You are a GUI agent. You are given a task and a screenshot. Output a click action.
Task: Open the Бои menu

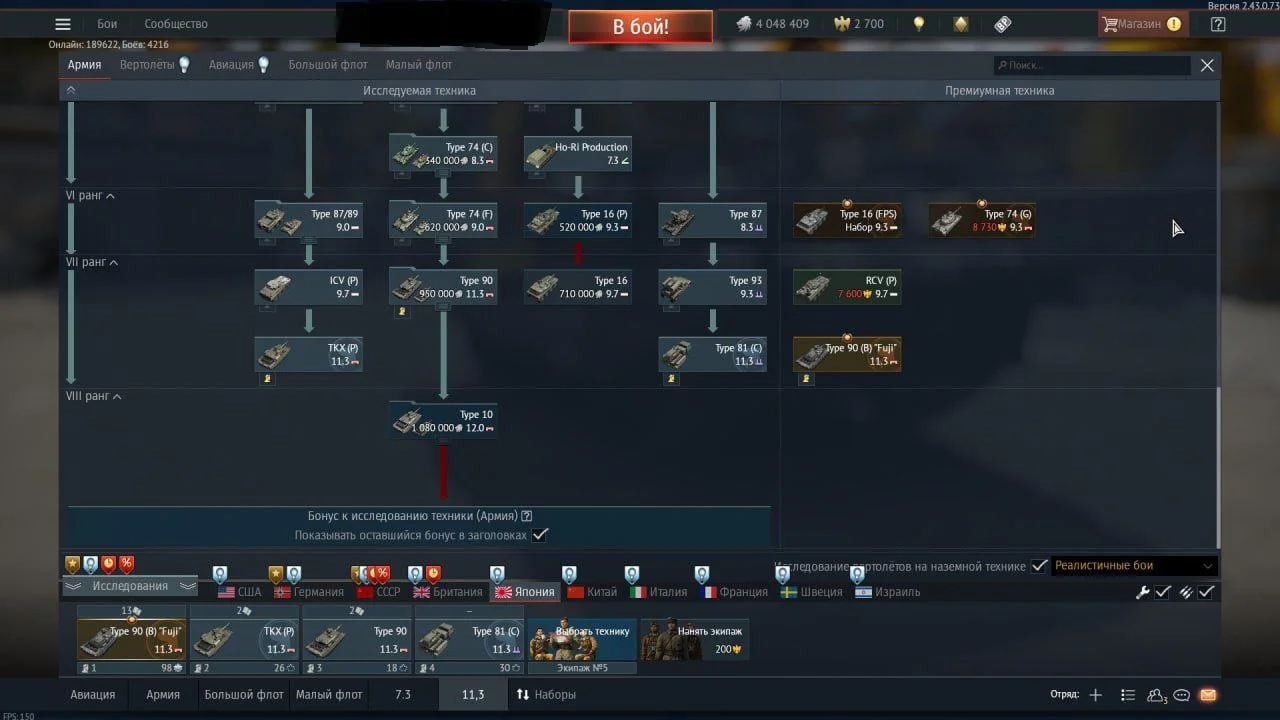107,24
